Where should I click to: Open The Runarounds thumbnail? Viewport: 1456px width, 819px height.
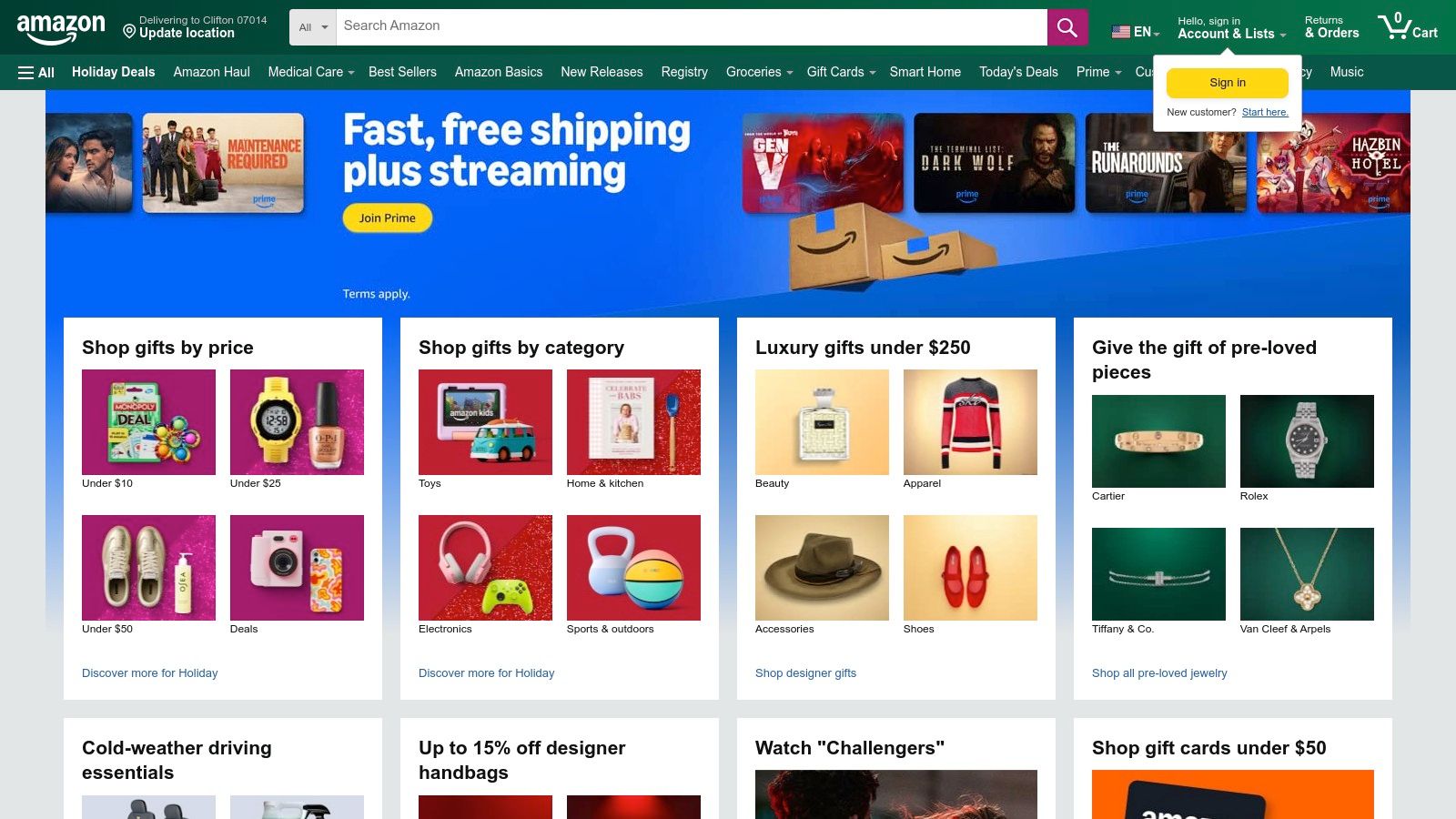pyautogui.click(x=1166, y=163)
